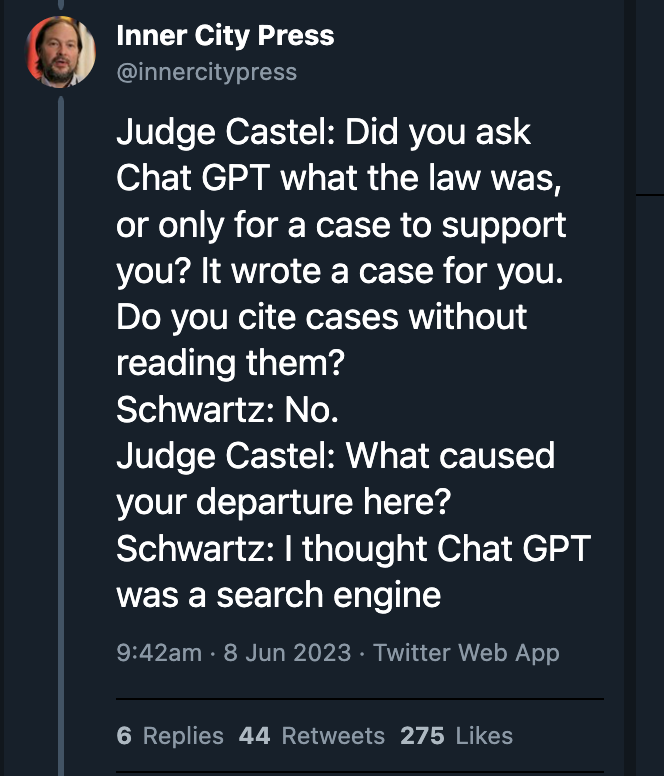Click the final line "was a search engine"
Viewport: 664px width, 776px height.
[x=278, y=595]
